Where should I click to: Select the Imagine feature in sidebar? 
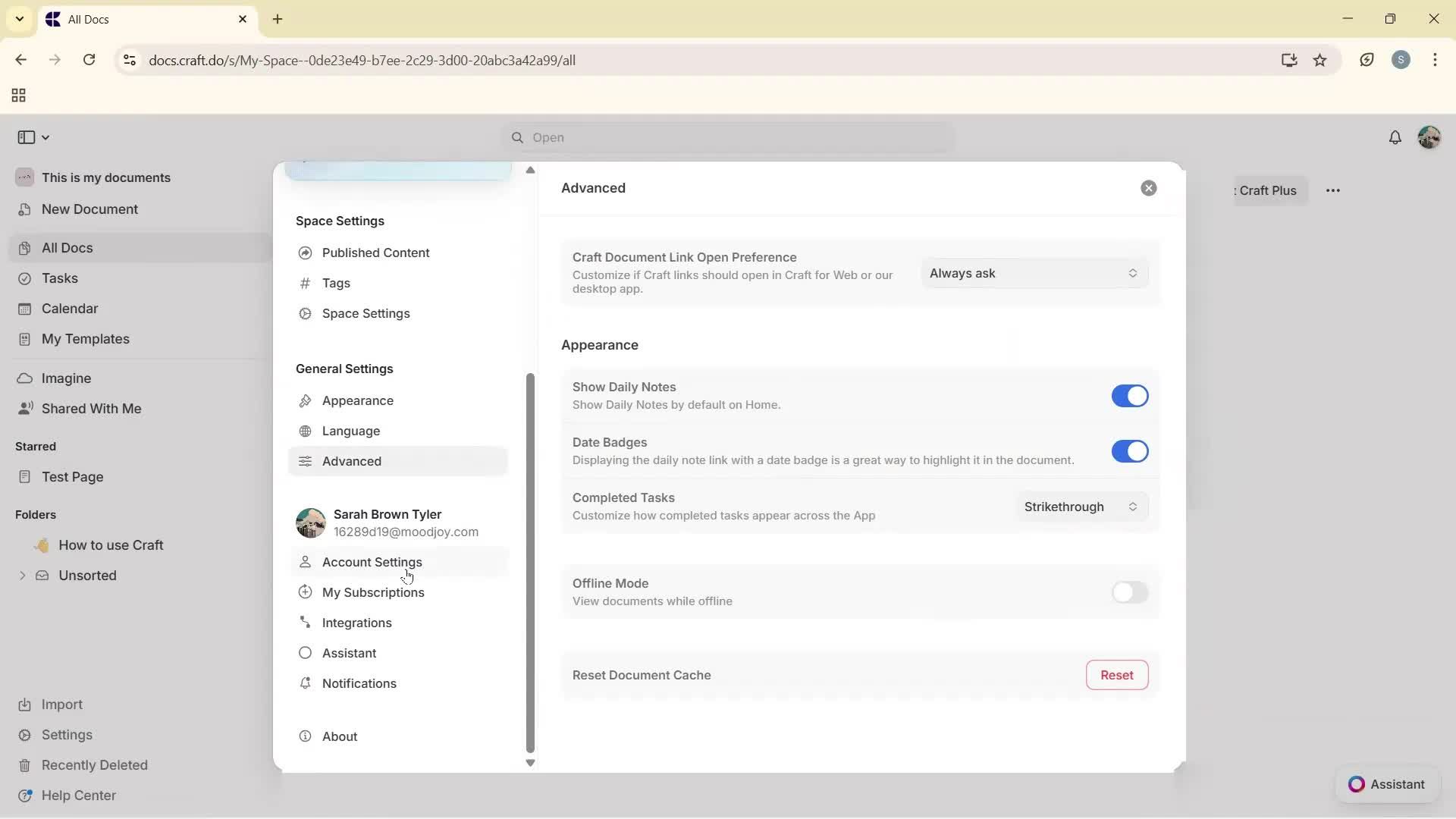pos(67,378)
